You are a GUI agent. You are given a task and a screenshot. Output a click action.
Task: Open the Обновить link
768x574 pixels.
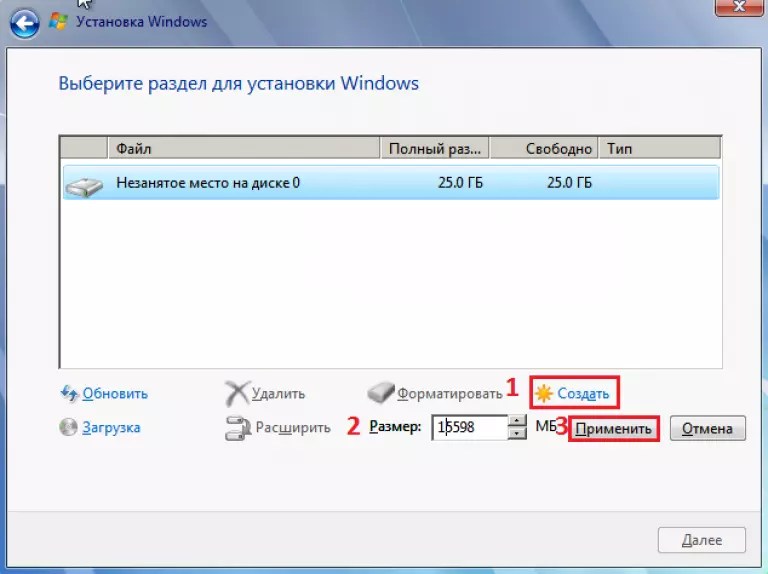[x=115, y=394]
